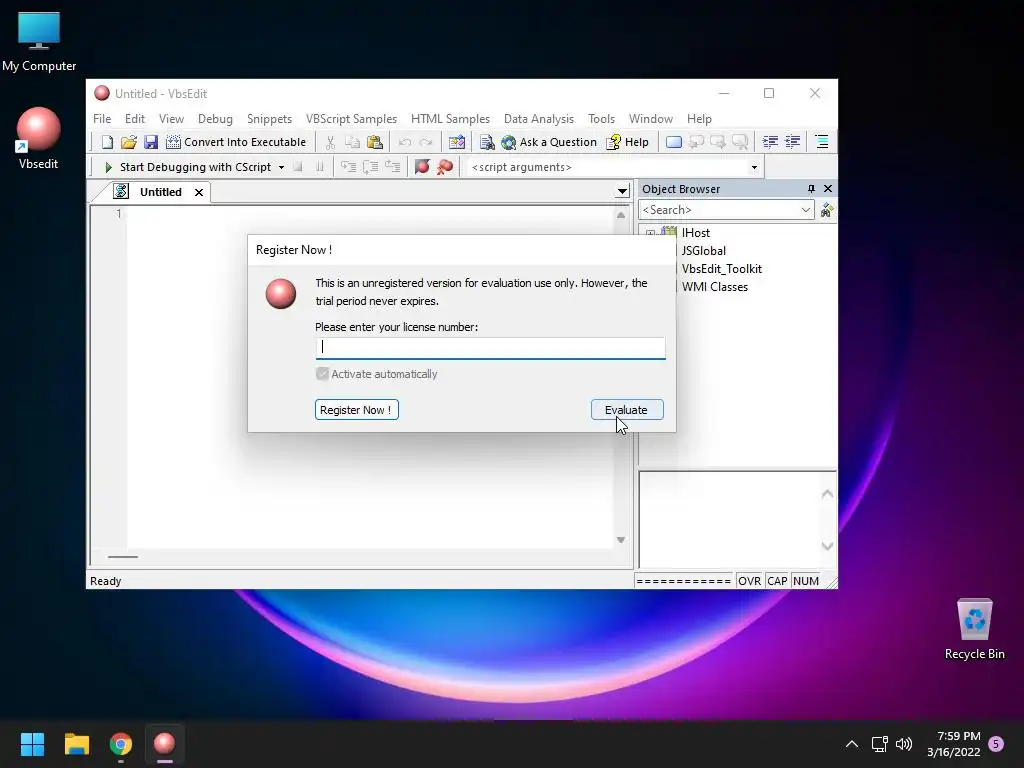
Task: Click the CAP status bar indicator
Action: coord(777,581)
